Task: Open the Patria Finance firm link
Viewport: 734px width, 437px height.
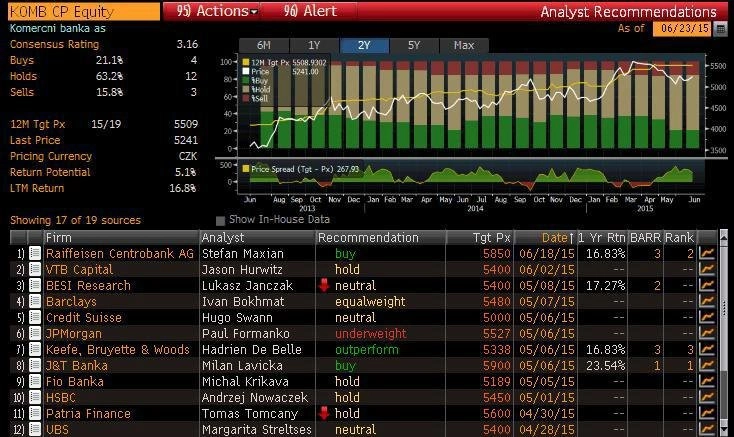Action: 88,414
